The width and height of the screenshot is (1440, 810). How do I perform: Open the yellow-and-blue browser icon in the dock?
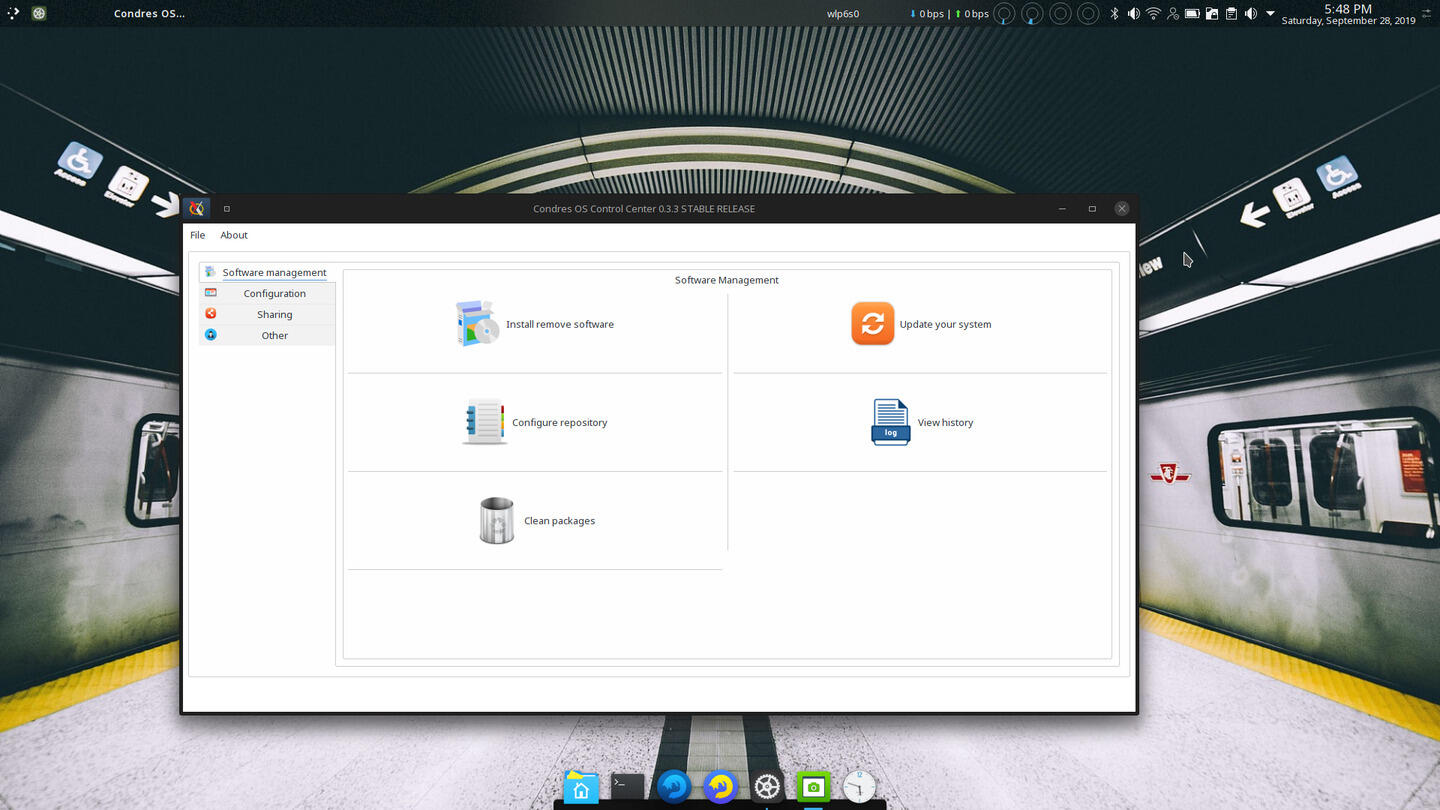720,787
